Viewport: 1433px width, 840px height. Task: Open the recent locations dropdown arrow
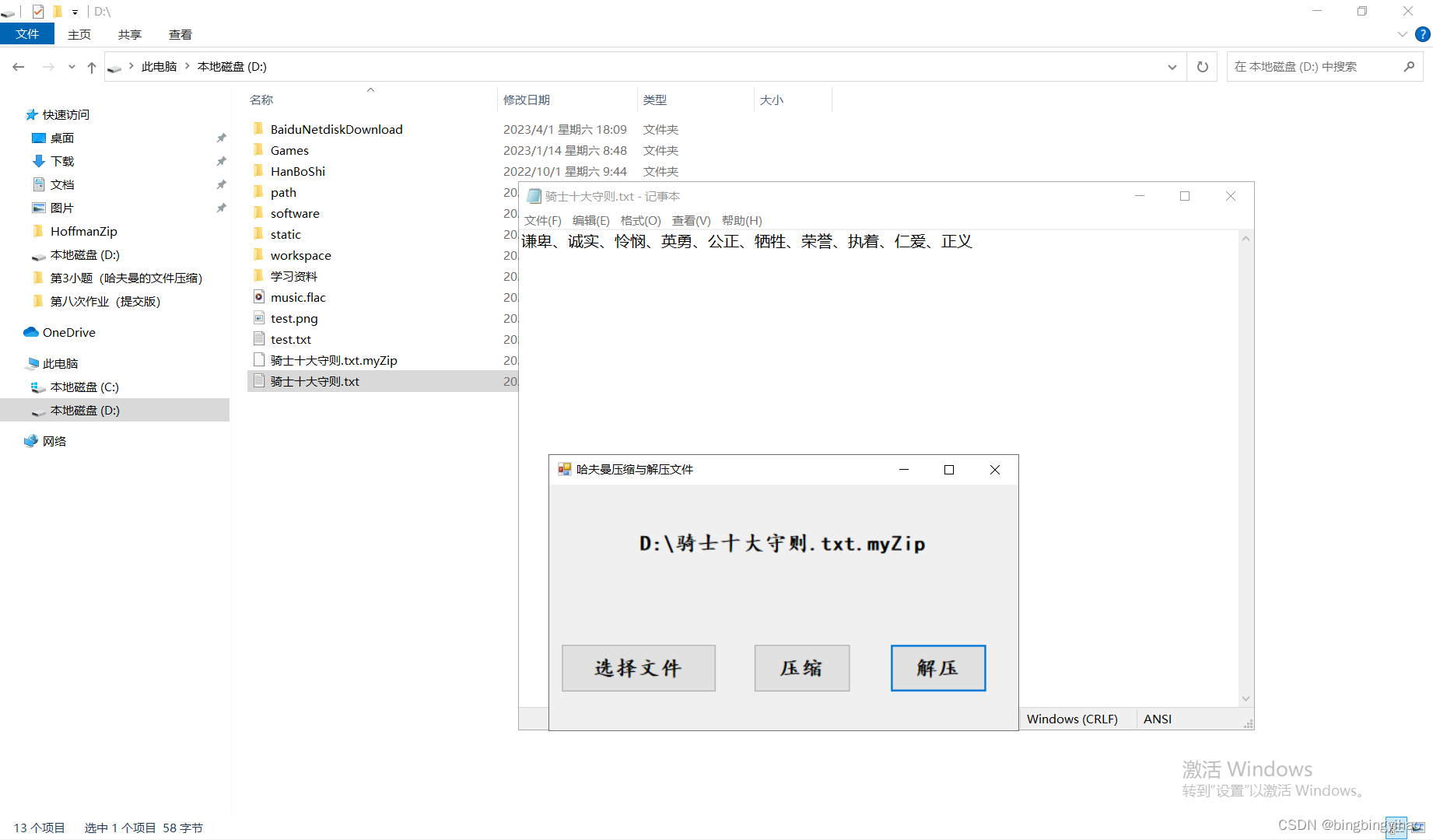point(72,67)
